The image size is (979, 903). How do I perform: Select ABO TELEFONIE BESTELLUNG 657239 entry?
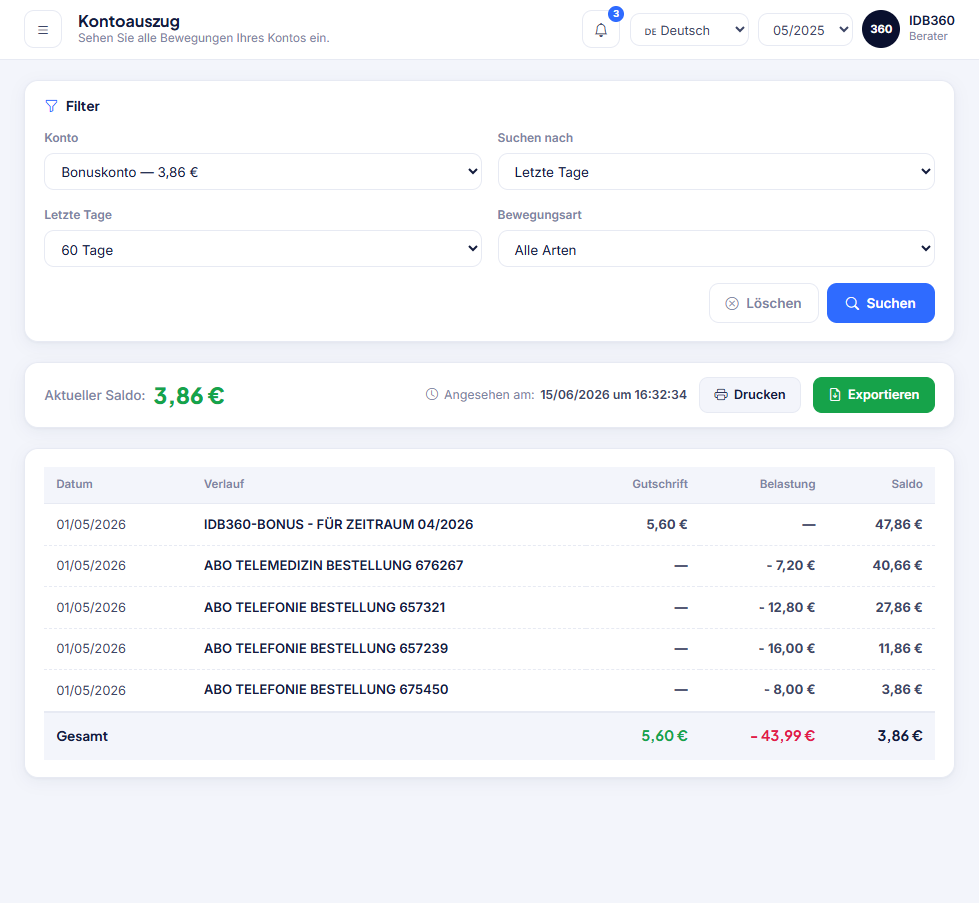point(489,649)
